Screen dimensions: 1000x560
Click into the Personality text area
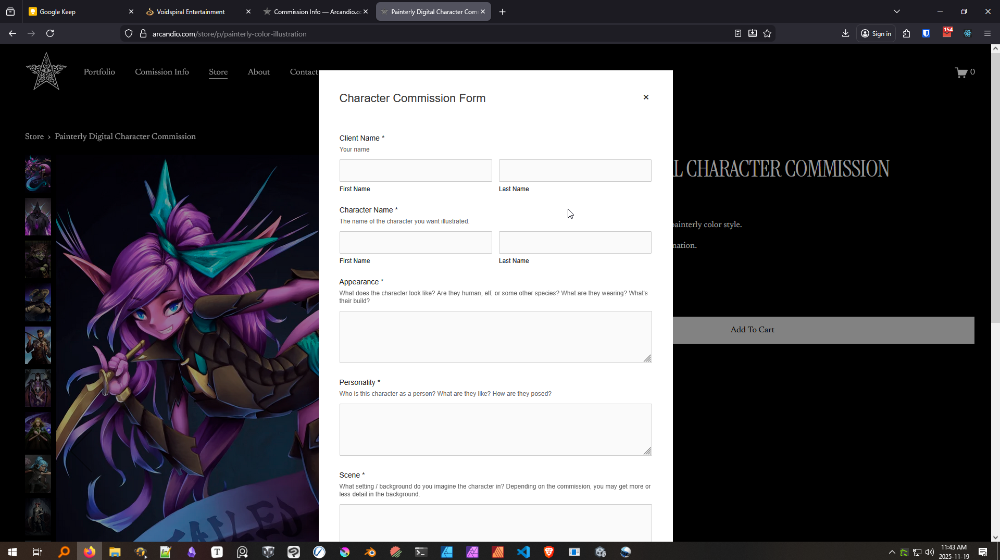(495, 429)
